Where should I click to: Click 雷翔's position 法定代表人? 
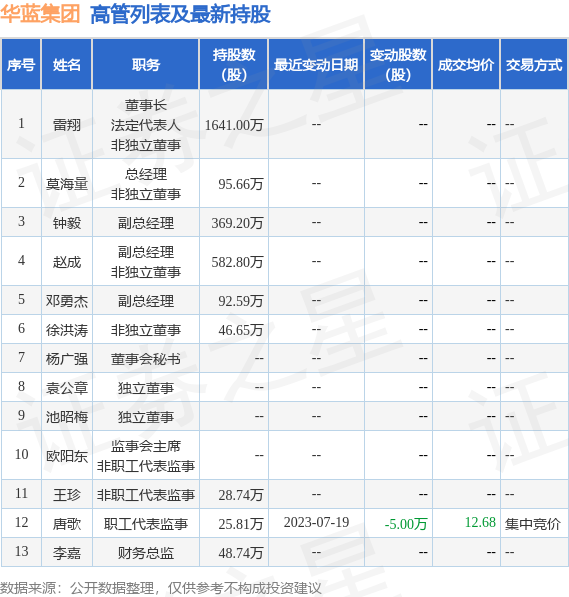[x=145, y=125]
